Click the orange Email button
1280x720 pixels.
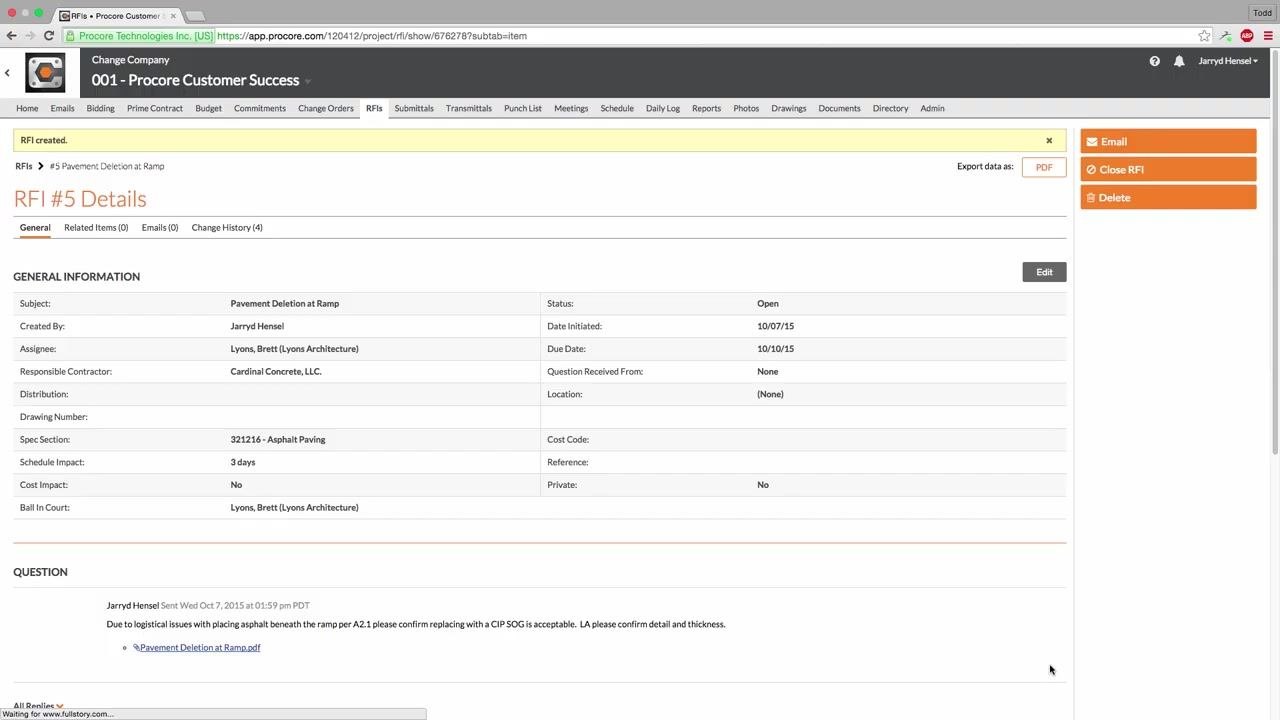[x=1168, y=142]
